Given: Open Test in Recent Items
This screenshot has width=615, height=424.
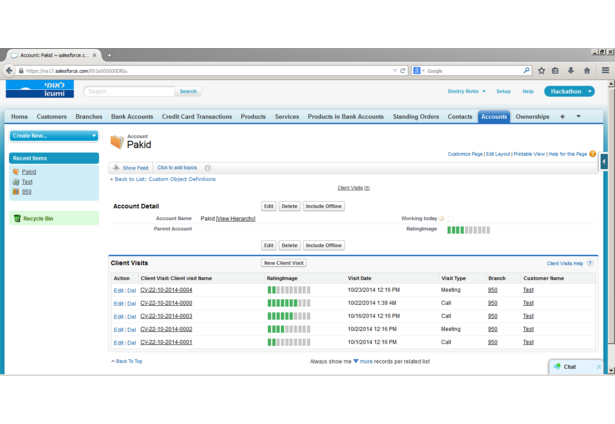Looking at the screenshot, I should pyautogui.click(x=27, y=182).
